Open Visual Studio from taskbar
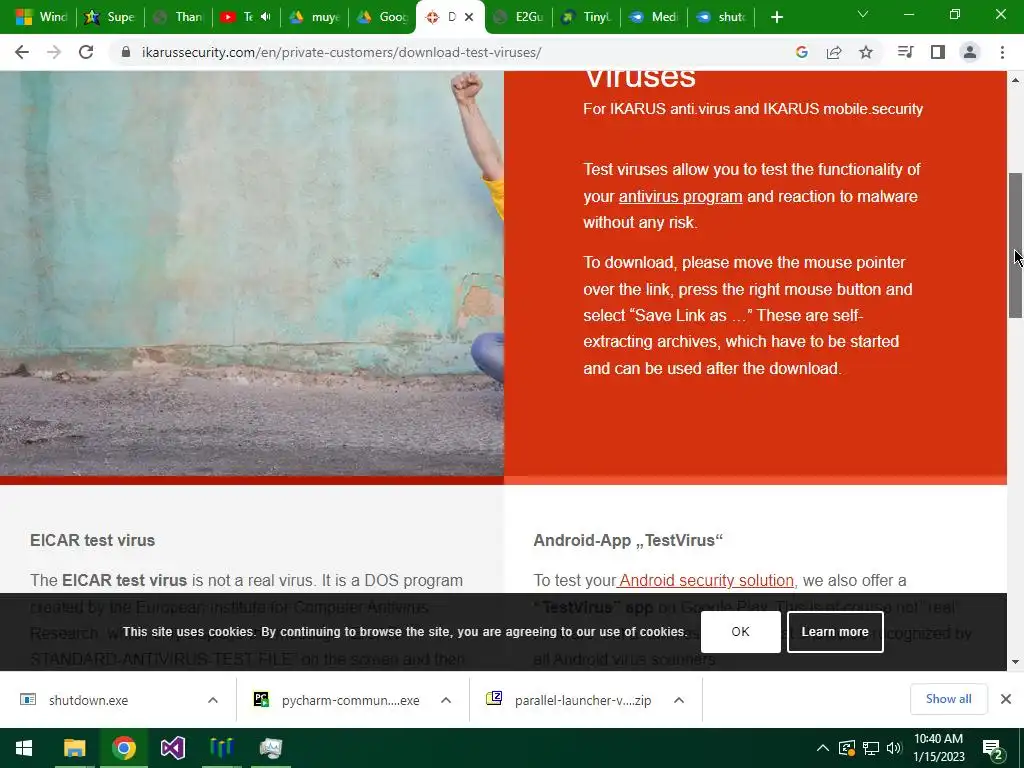1024x768 pixels. pos(172,748)
